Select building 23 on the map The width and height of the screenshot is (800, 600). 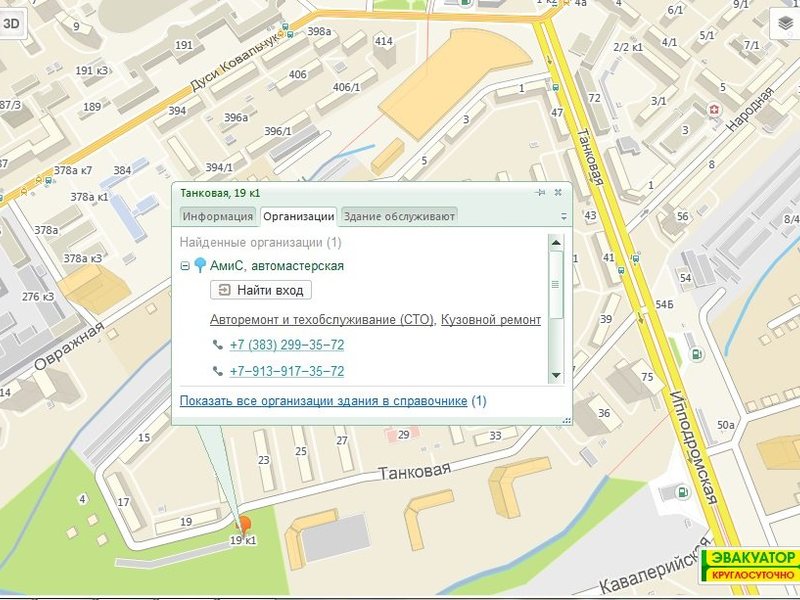pyautogui.click(x=263, y=460)
